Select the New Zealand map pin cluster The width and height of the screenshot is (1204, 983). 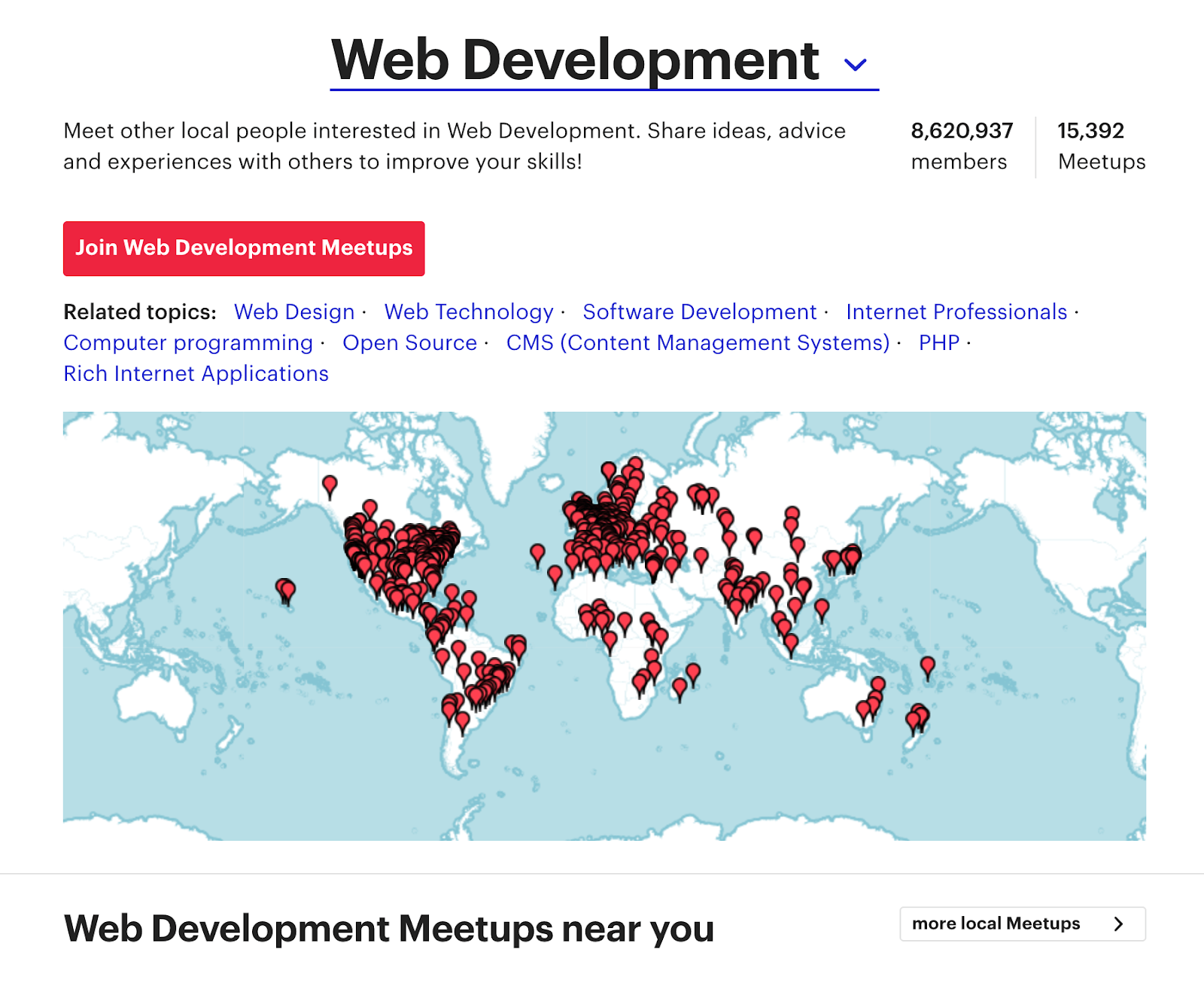[917, 717]
